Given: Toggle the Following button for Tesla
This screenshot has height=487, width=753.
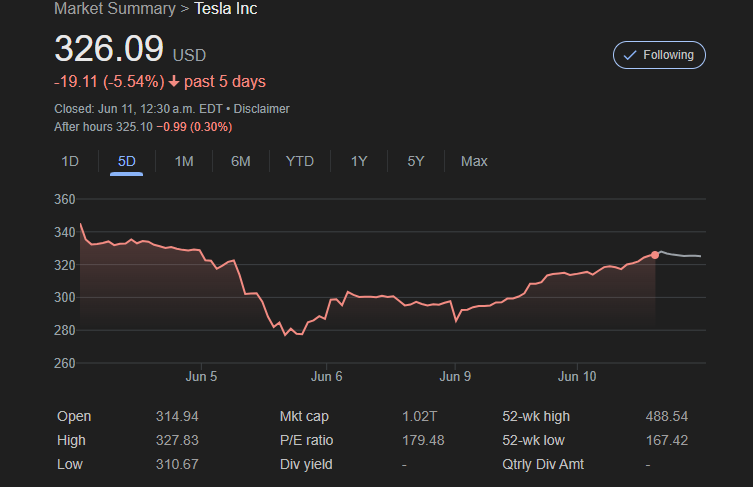Looking at the screenshot, I should click(659, 55).
